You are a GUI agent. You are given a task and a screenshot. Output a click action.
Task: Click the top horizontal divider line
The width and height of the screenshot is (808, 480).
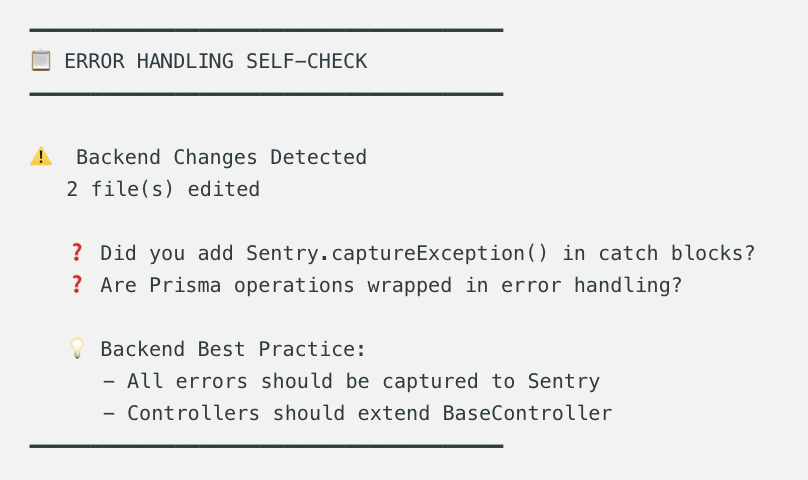pos(266,30)
